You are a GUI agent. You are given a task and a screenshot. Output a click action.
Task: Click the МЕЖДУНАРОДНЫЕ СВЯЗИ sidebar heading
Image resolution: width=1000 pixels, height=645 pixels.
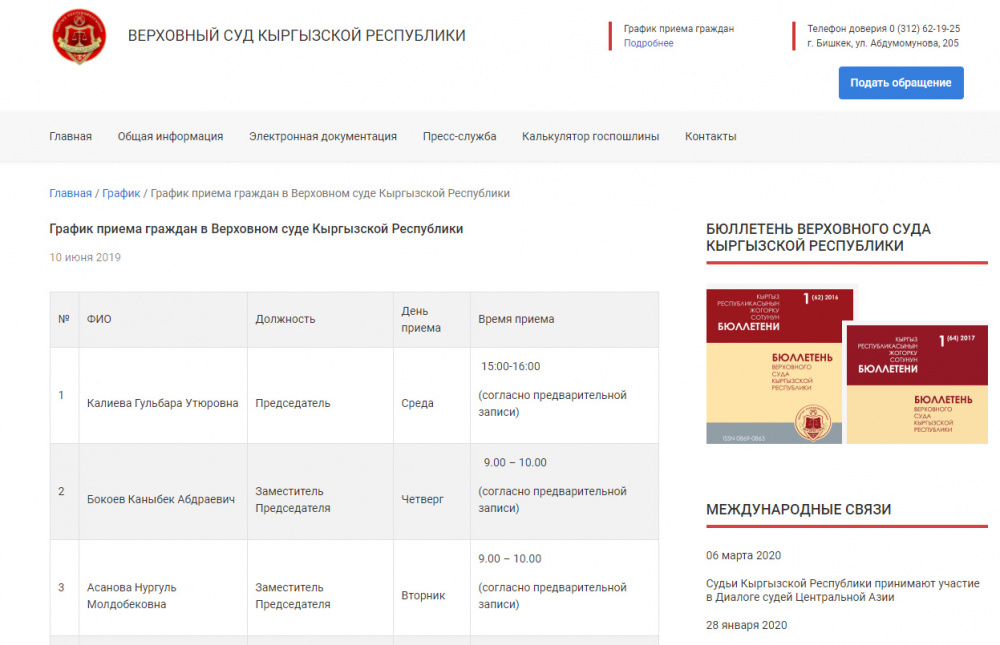click(798, 509)
